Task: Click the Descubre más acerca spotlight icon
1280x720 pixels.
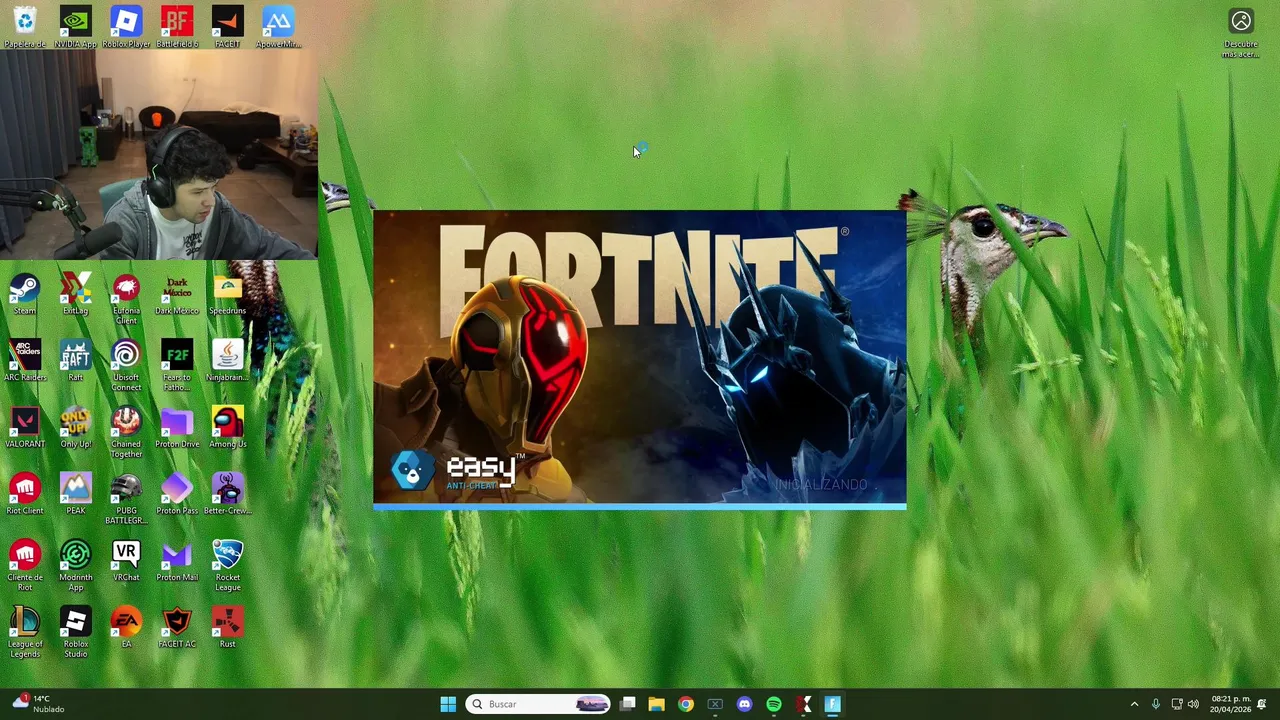Action: pyautogui.click(x=1241, y=33)
